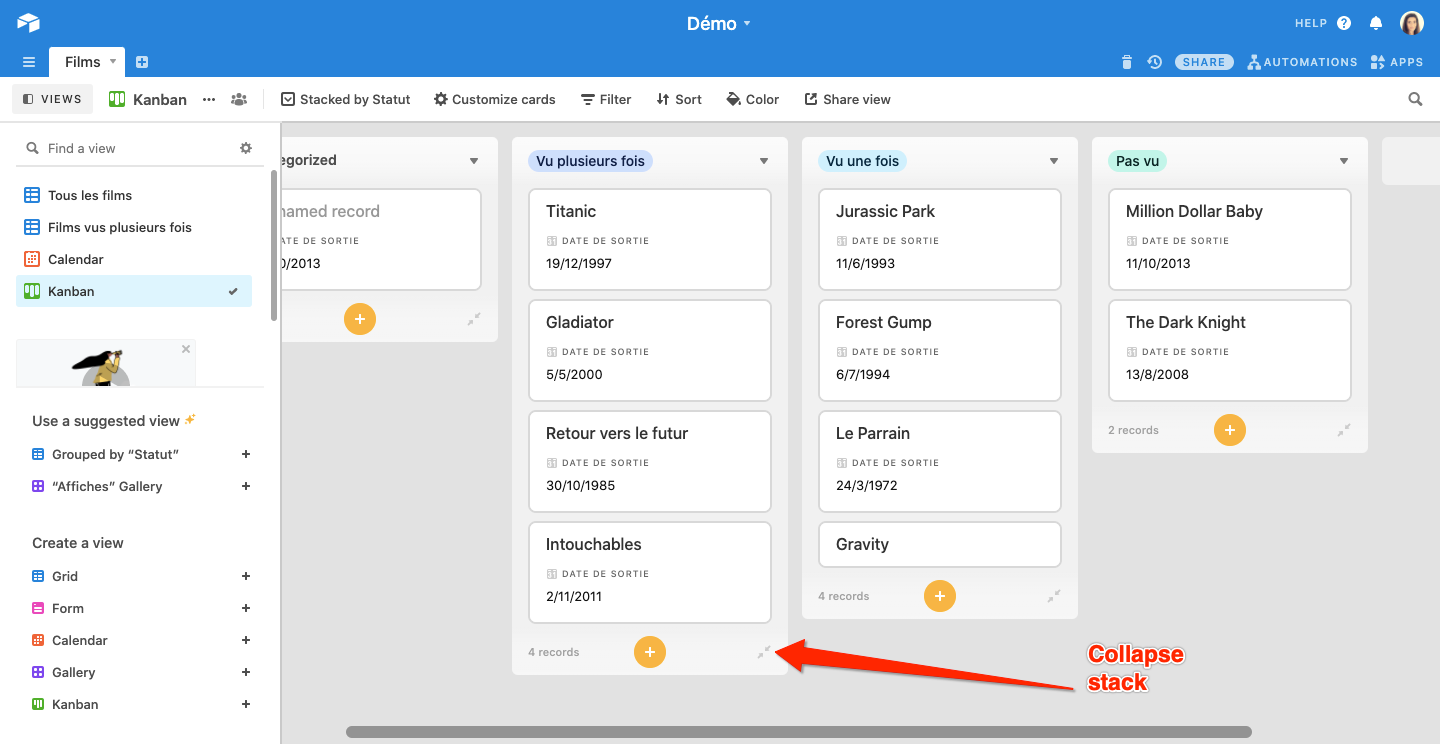The width and height of the screenshot is (1441, 746).
Task: Open the Kanban view options ellipsis
Action: click(x=209, y=99)
